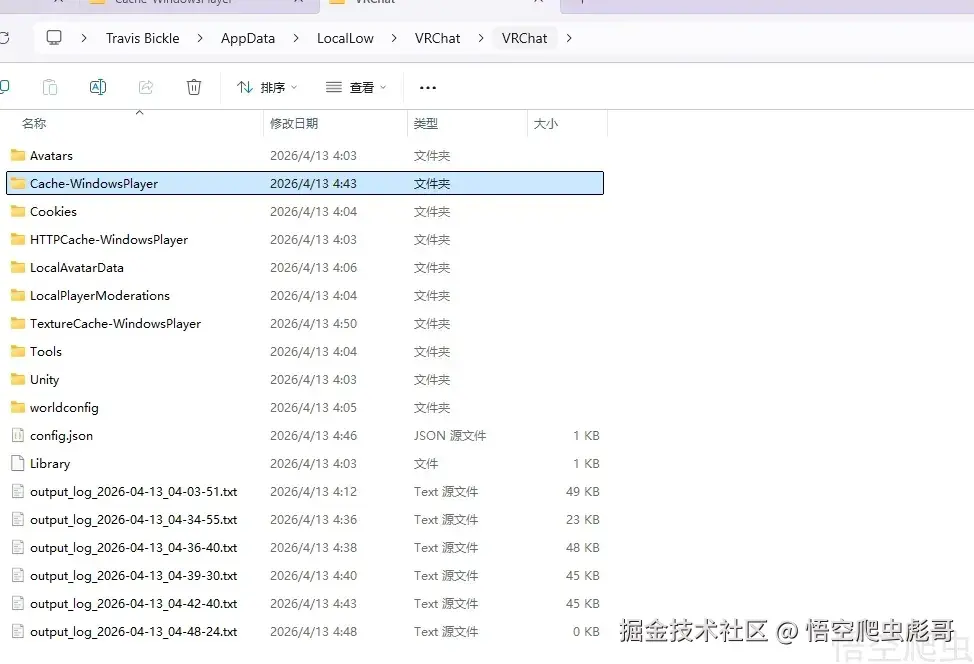This screenshot has width=974, height=664.
Task: Click the Library file icon
Action: [x=18, y=463]
